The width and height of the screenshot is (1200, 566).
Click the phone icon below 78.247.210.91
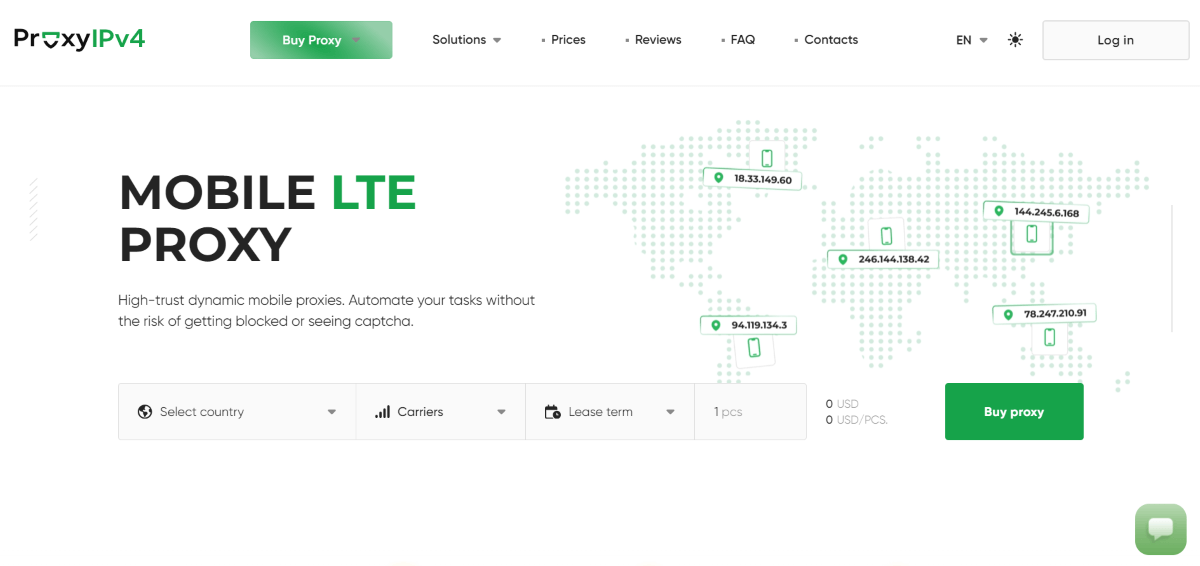1049,337
